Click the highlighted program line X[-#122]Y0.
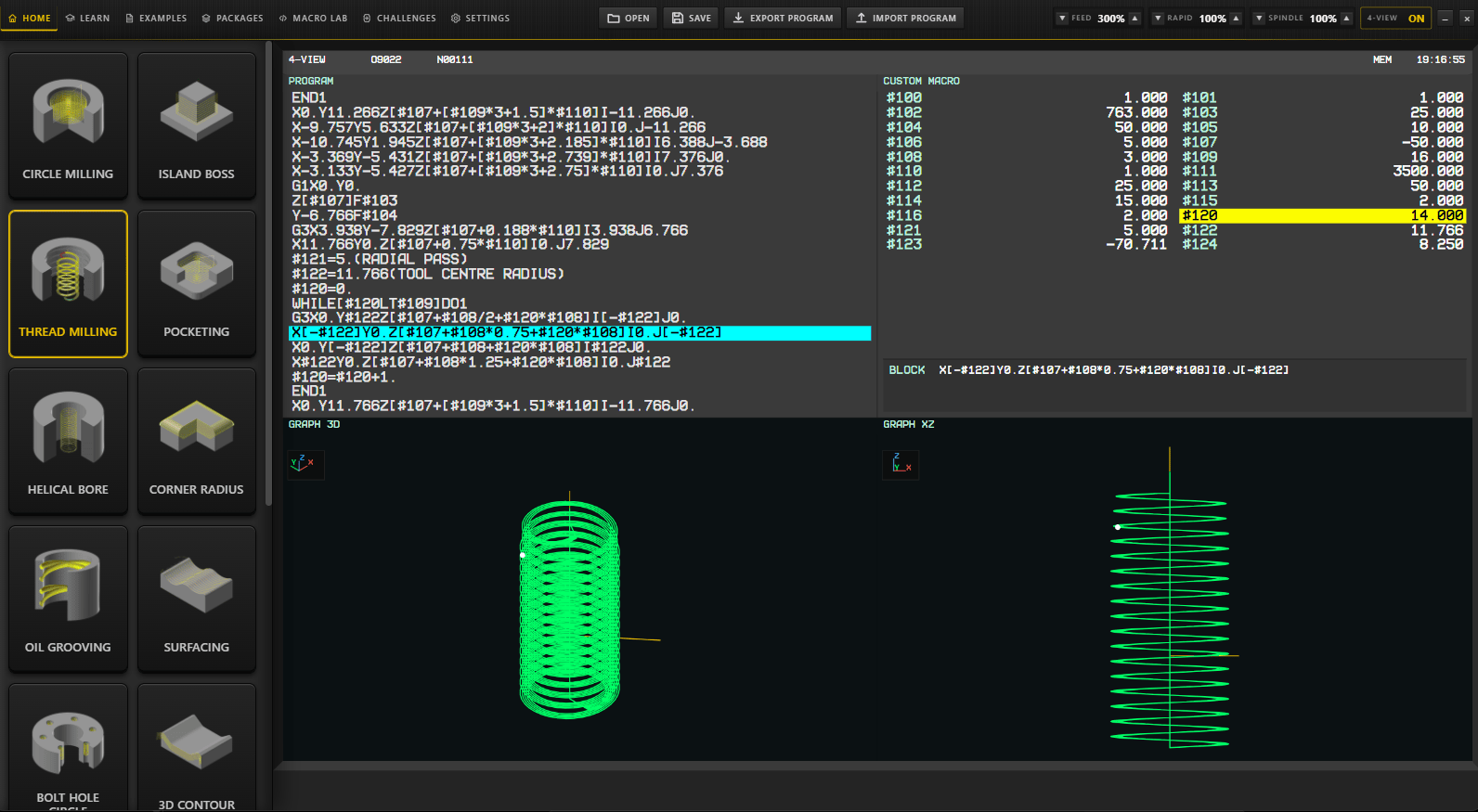 [580, 333]
